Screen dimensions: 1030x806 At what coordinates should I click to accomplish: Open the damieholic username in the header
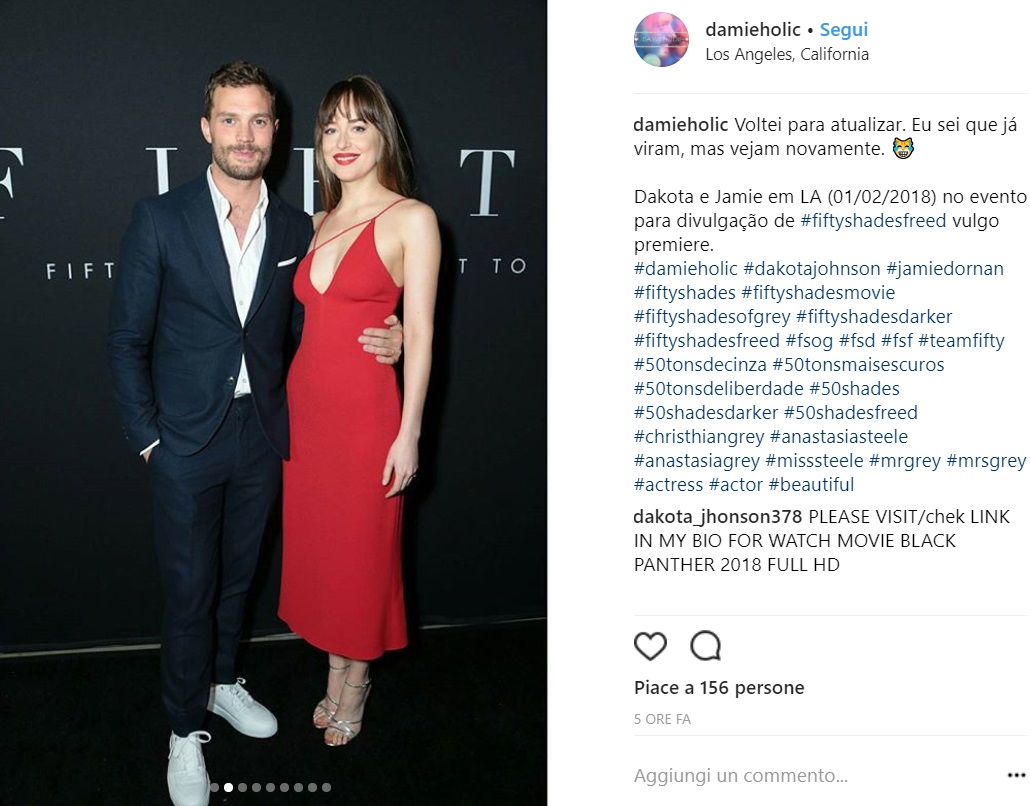point(753,30)
